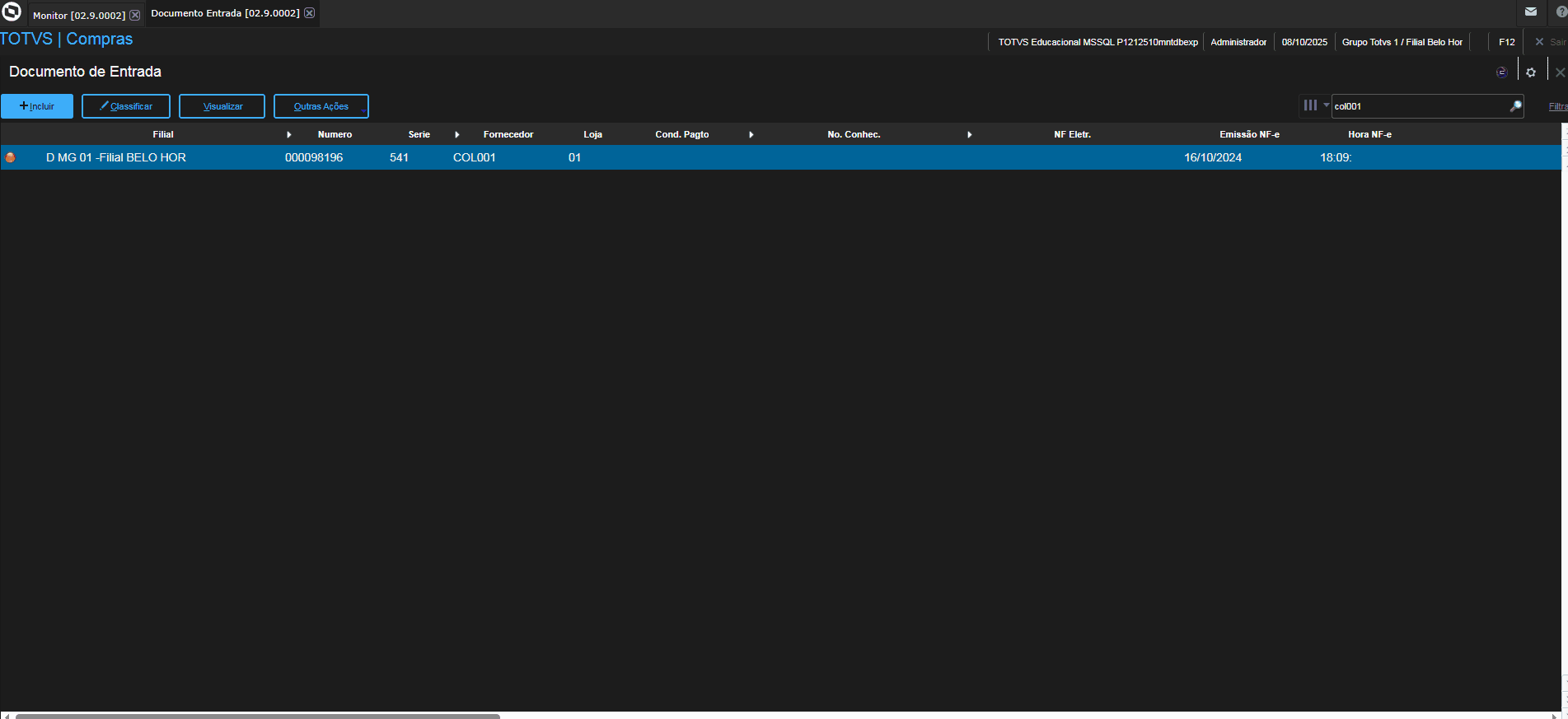1568x719 pixels.
Task: Select the cell D MG 01 -Filial BELO HOR
Action: tap(116, 157)
